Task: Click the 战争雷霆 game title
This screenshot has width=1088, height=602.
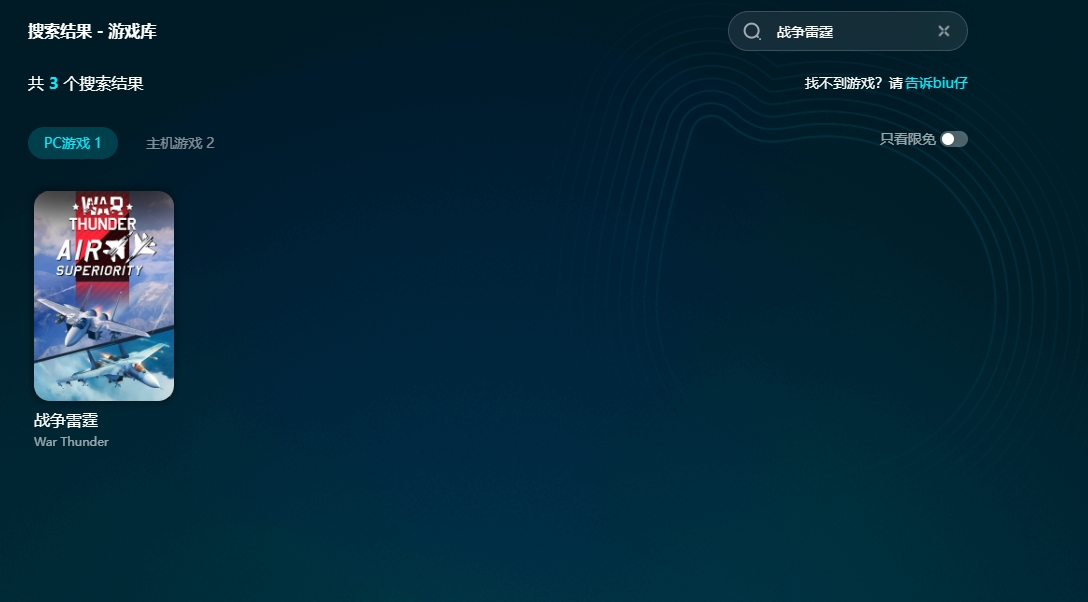Action: coord(66,420)
